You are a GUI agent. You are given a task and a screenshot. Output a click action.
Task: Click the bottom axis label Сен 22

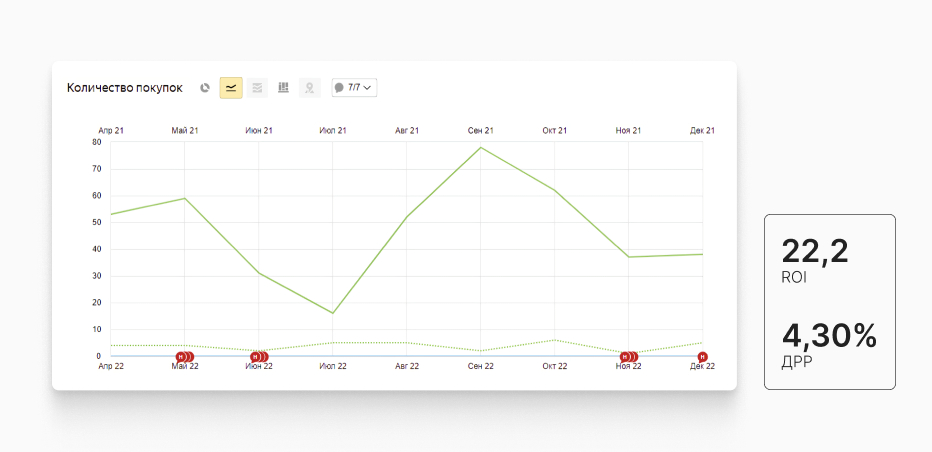[x=481, y=366]
